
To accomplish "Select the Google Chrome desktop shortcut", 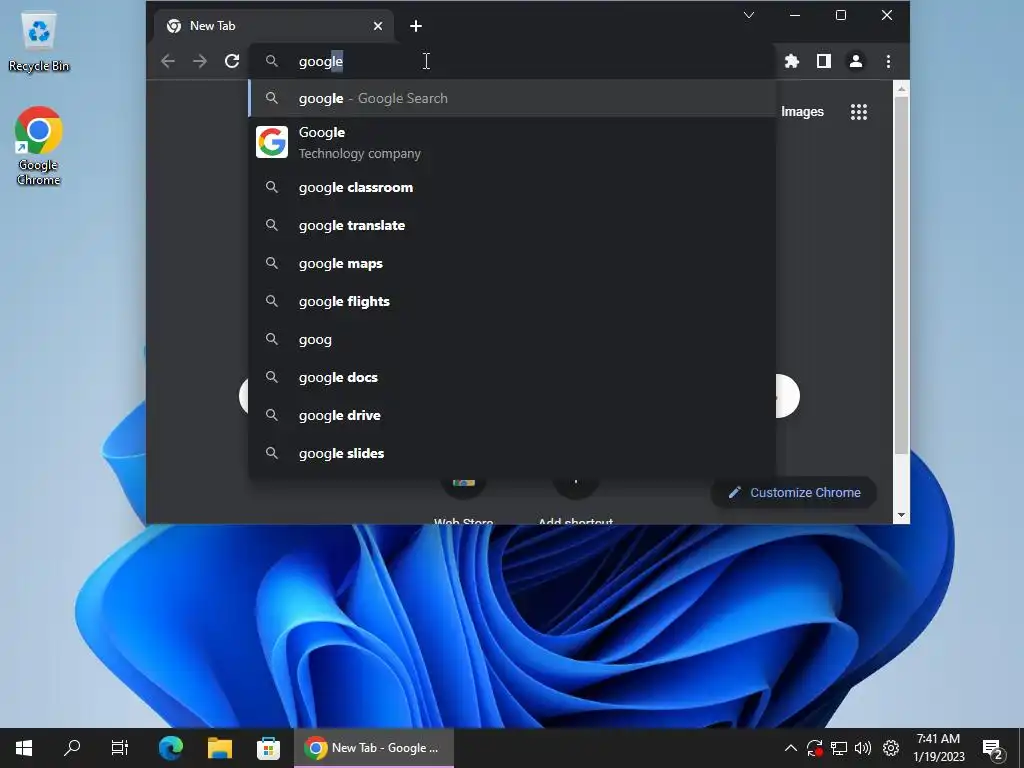I will point(39,146).
